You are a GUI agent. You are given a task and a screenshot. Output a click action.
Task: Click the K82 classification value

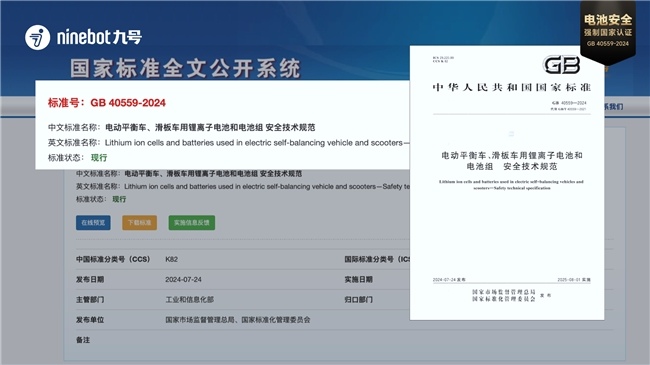[171, 259]
